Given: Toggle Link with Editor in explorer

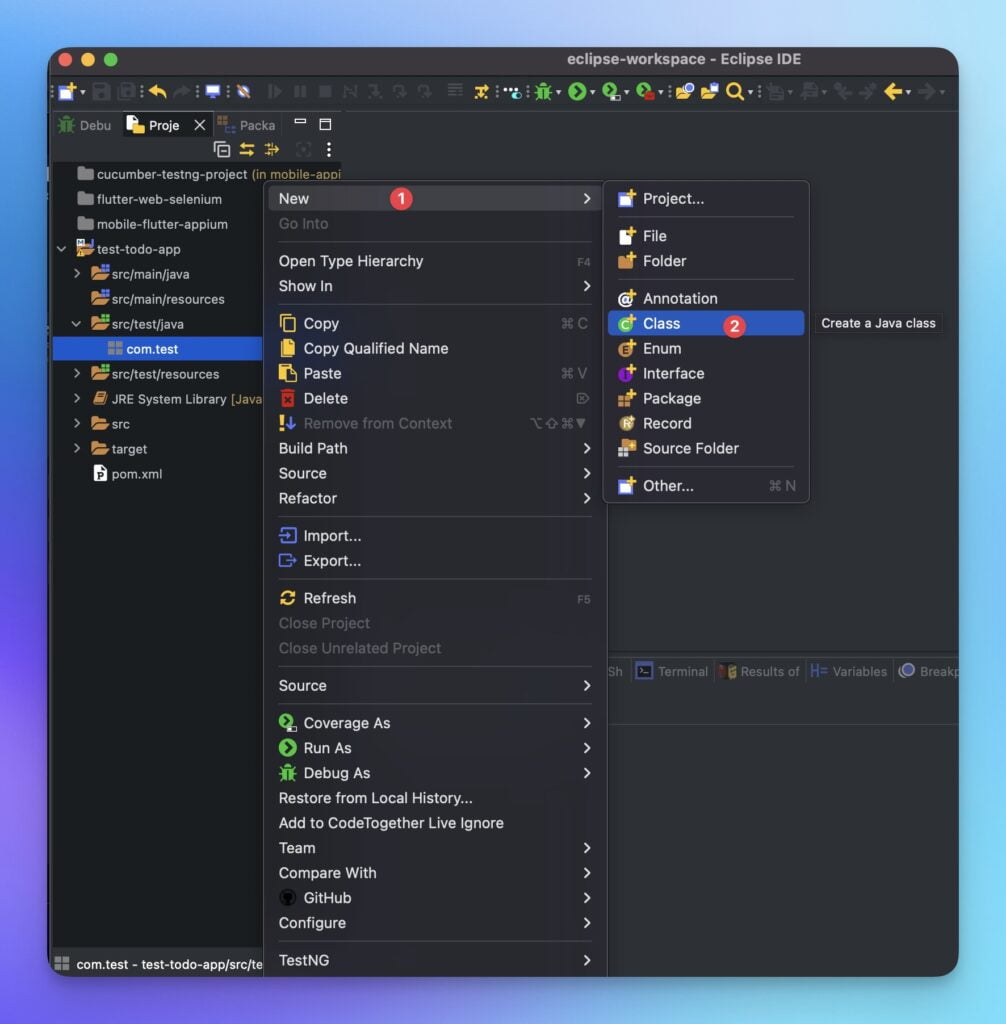Looking at the screenshot, I should pyautogui.click(x=247, y=150).
